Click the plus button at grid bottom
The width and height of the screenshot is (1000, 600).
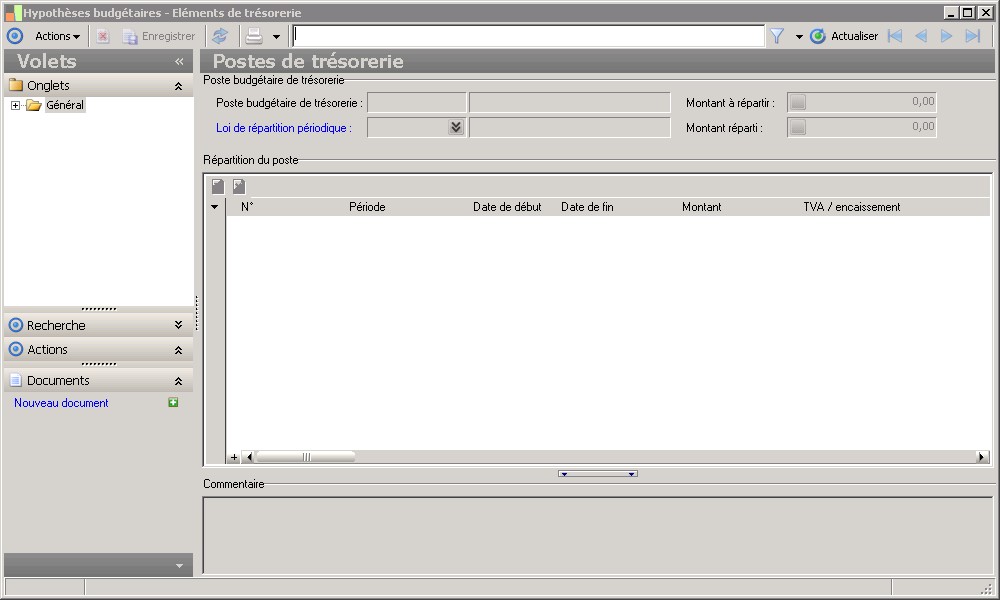[x=234, y=457]
